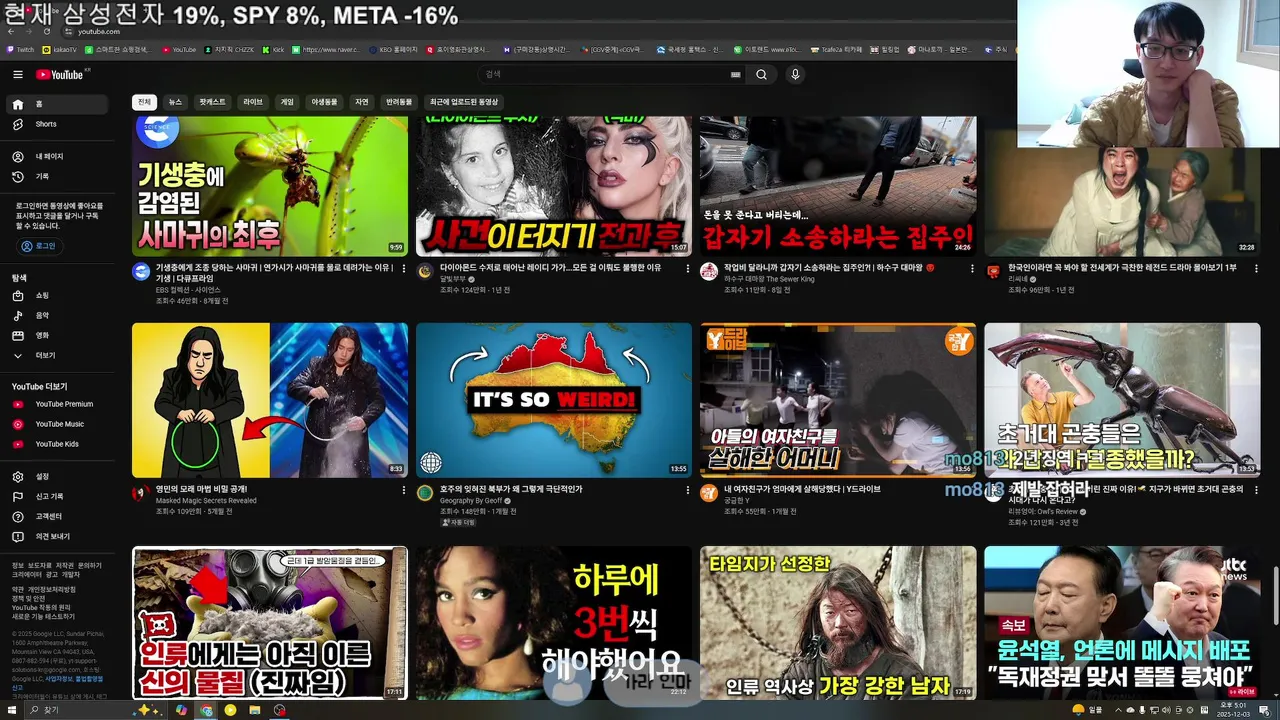
Task: Open Chrome from the Windows taskbar
Action: [x=206, y=710]
